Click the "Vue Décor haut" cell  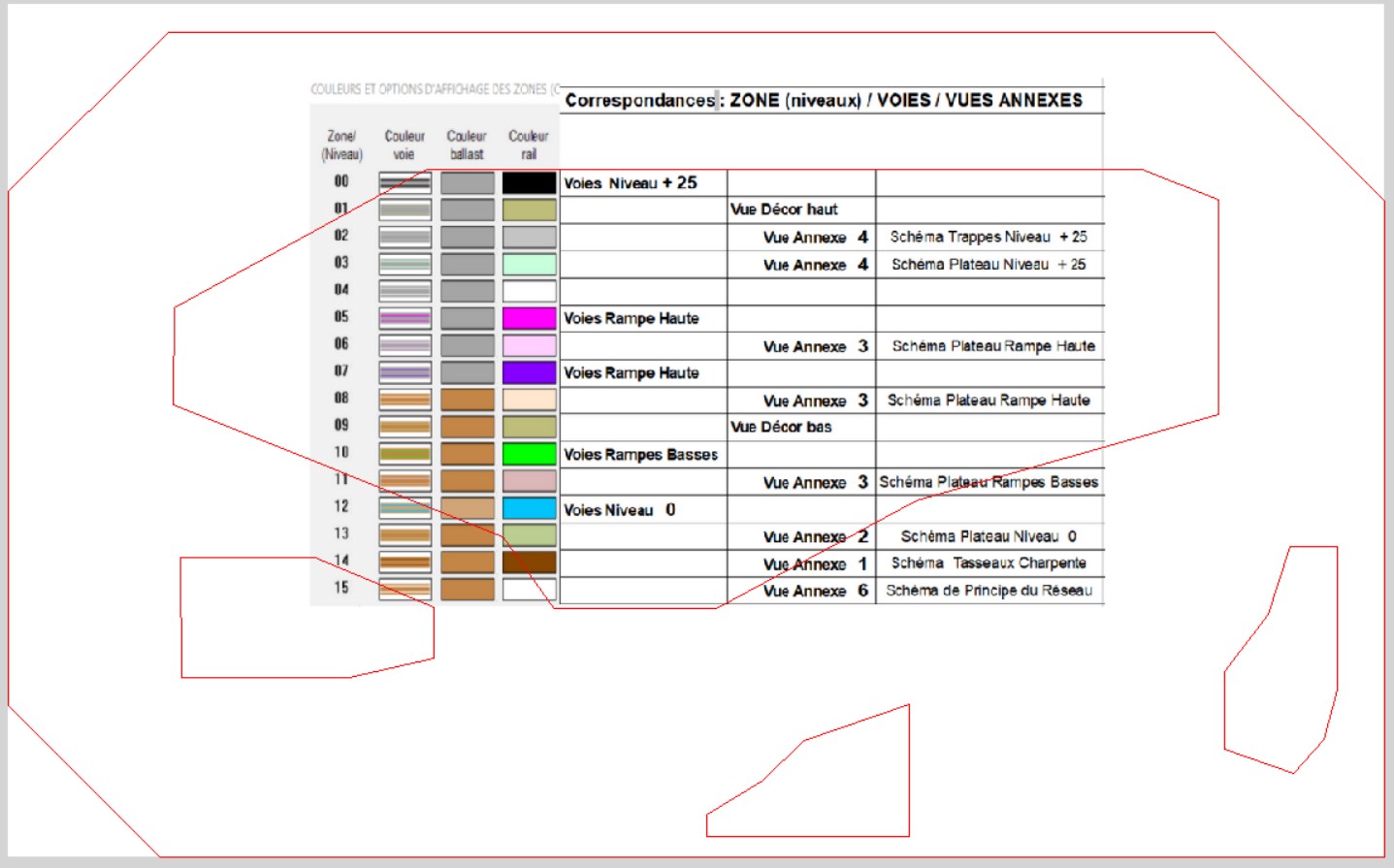(801, 209)
